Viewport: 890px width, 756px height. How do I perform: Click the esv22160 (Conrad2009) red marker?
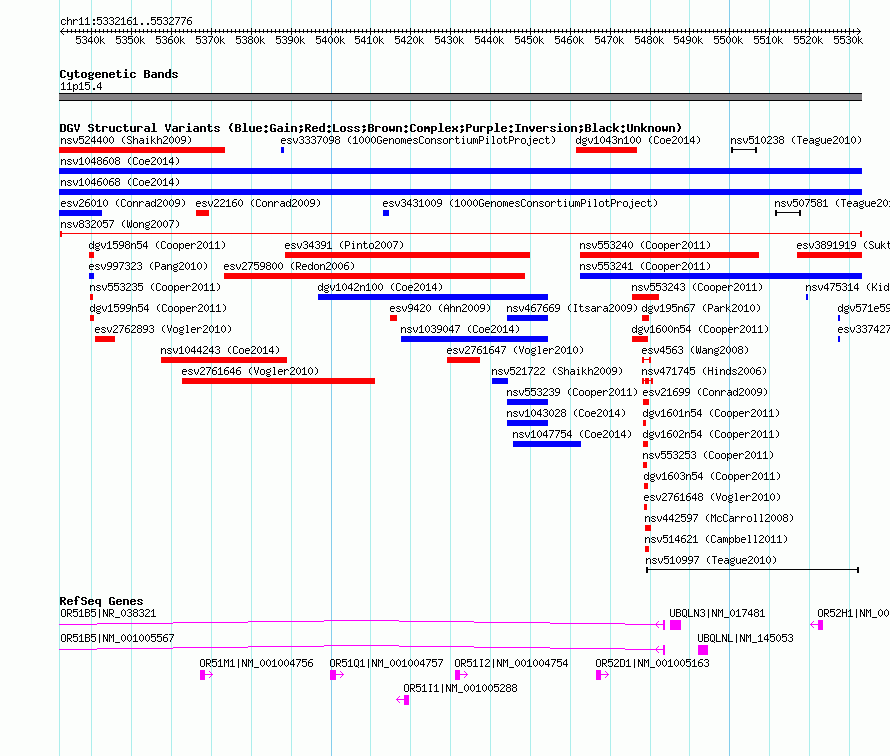click(x=202, y=213)
